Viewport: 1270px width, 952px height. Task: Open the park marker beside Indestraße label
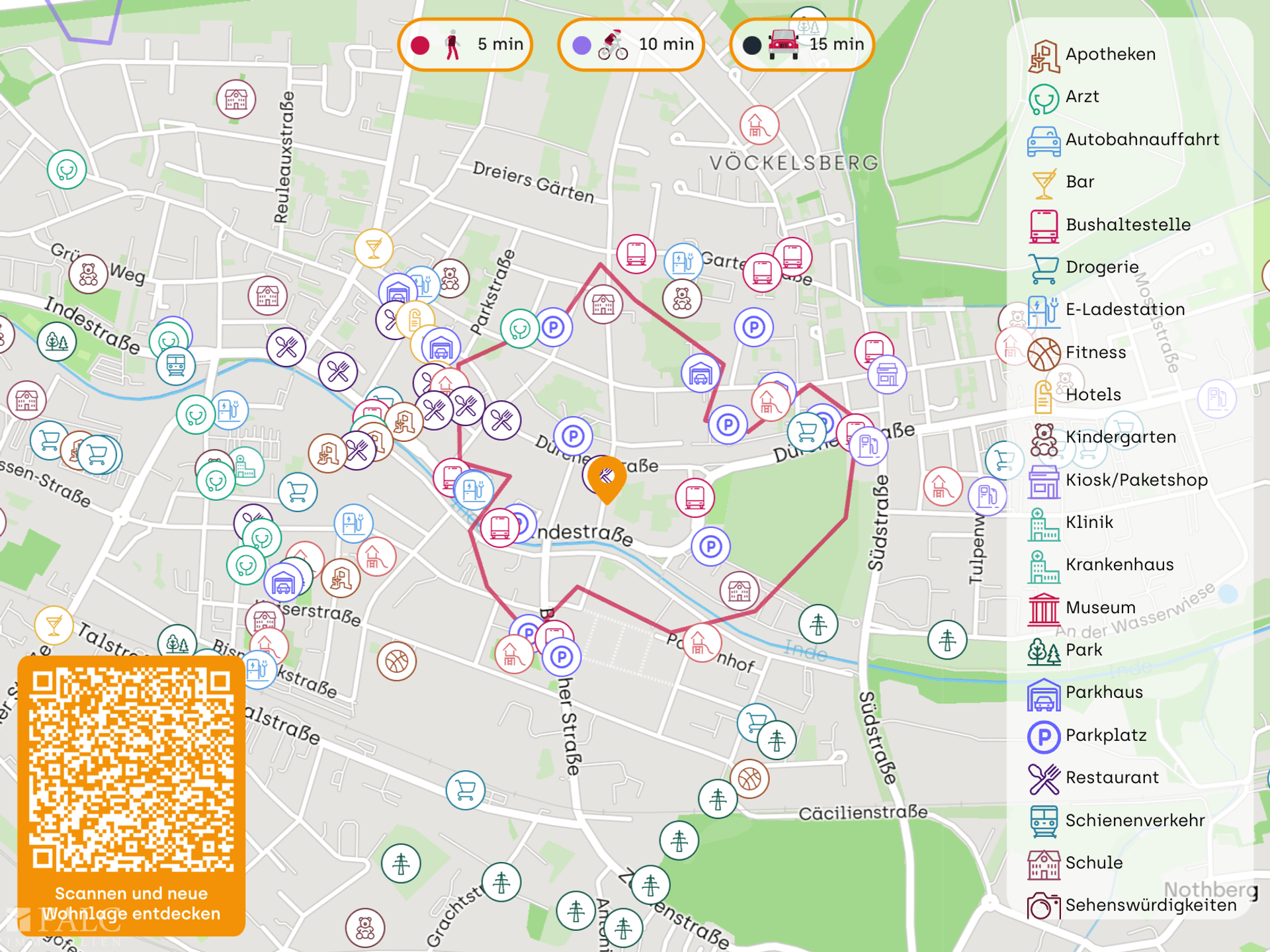pos(57,342)
